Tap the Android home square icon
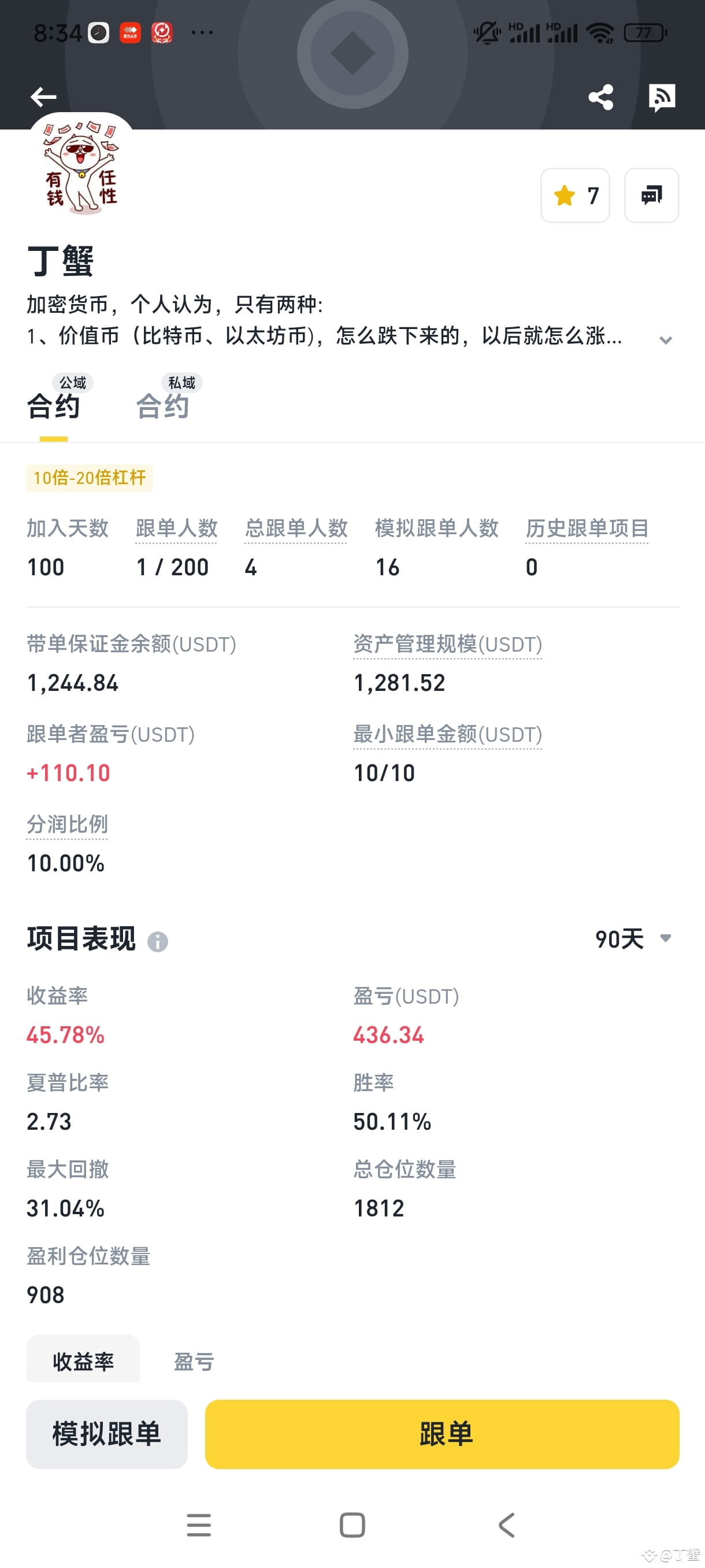 click(x=352, y=1525)
